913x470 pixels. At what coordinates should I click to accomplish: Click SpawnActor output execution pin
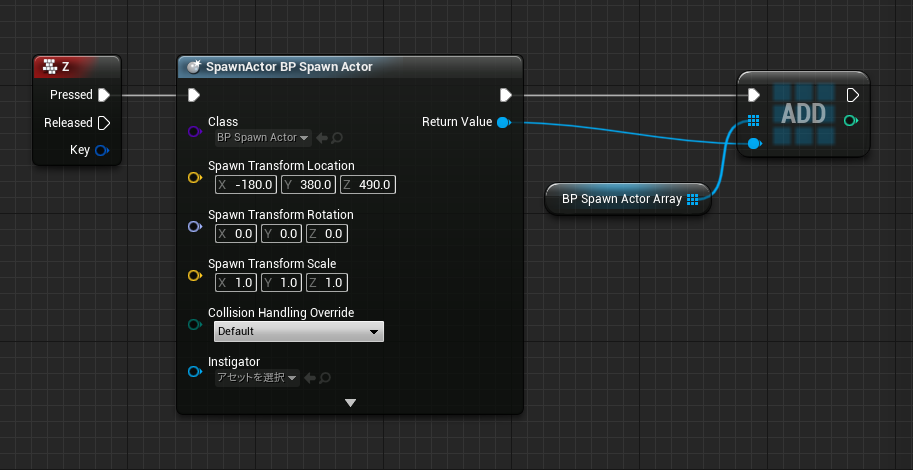click(x=505, y=95)
